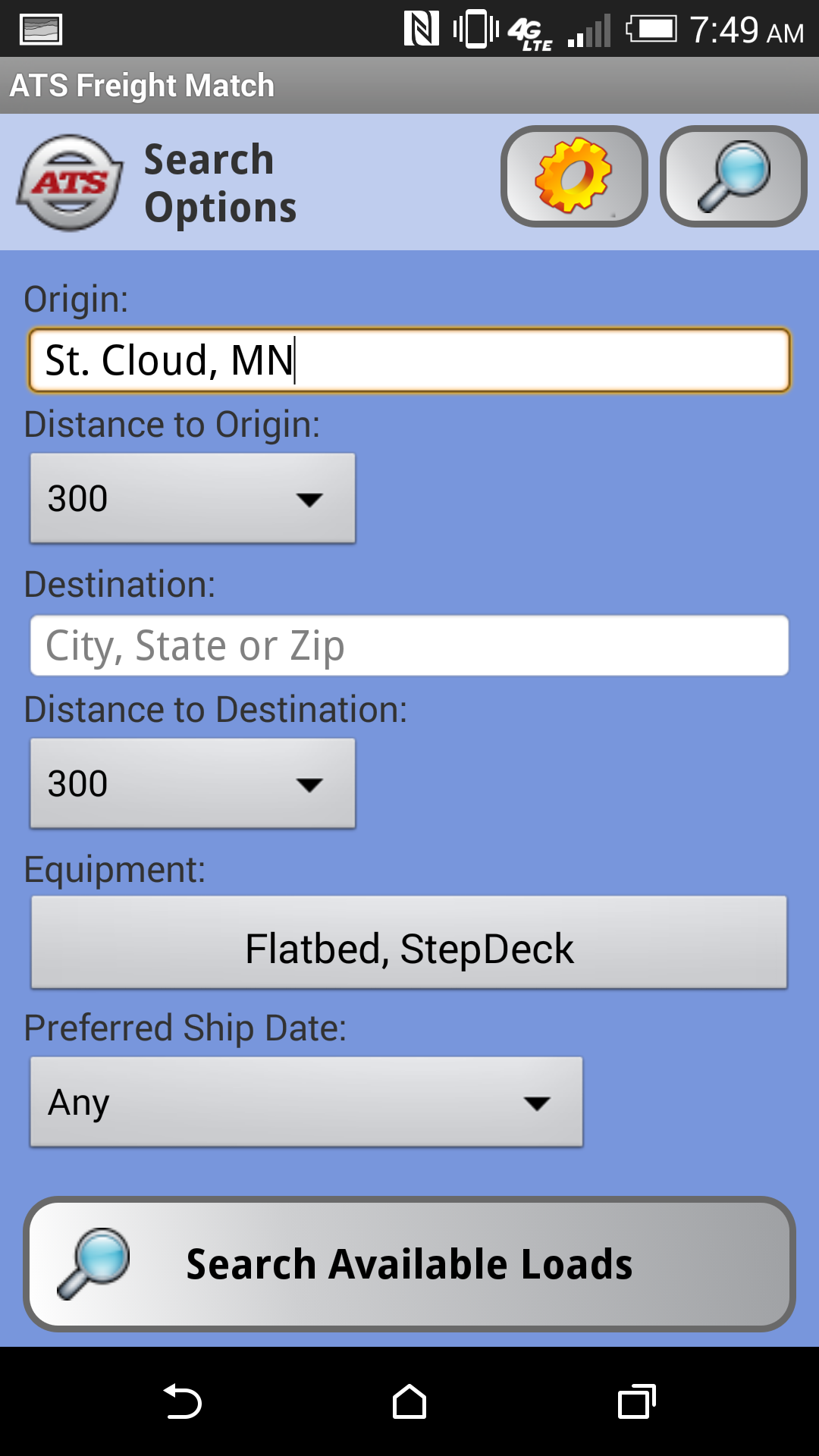Tap the Android home navigation icon
The image size is (819, 1456).
[x=409, y=1401]
